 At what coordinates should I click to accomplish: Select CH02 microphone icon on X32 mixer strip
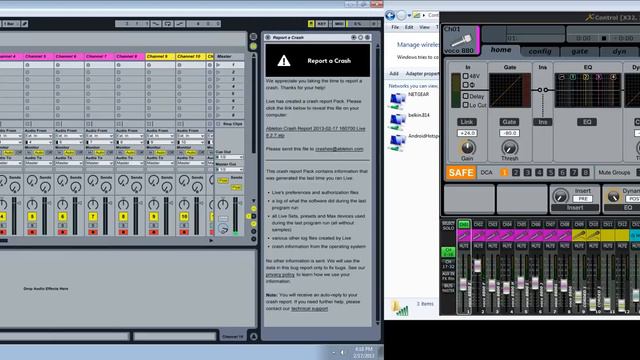478,235
